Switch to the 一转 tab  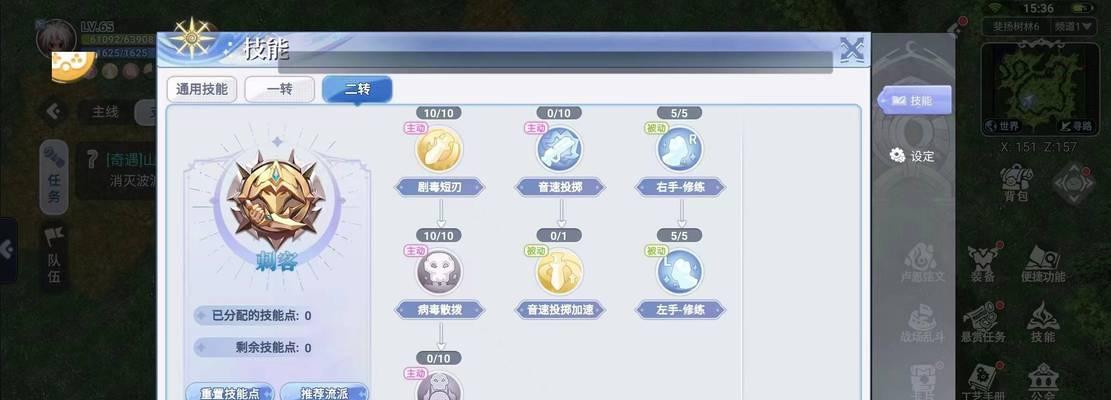click(279, 90)
